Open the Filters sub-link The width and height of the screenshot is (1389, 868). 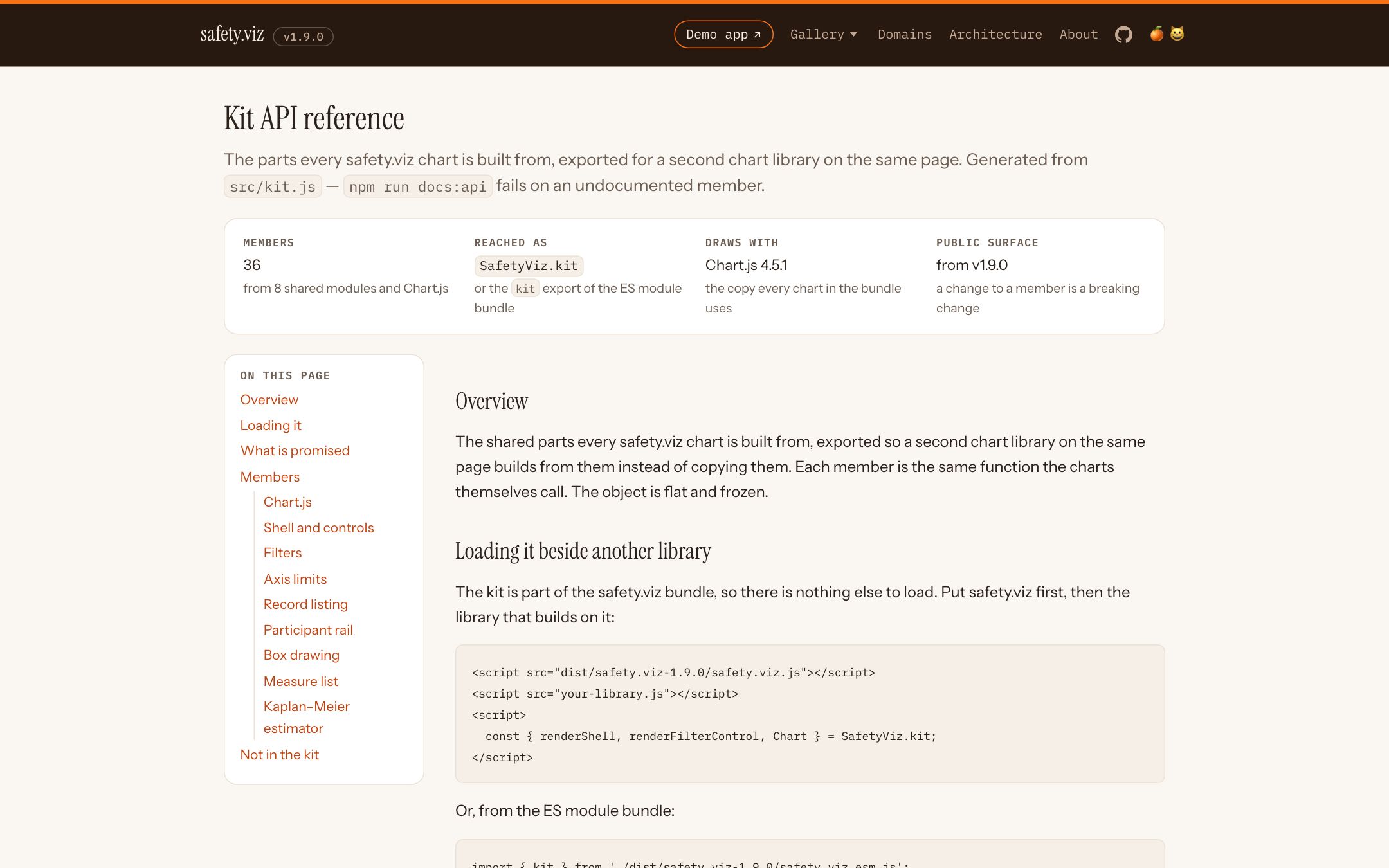(x=282, y=553)
